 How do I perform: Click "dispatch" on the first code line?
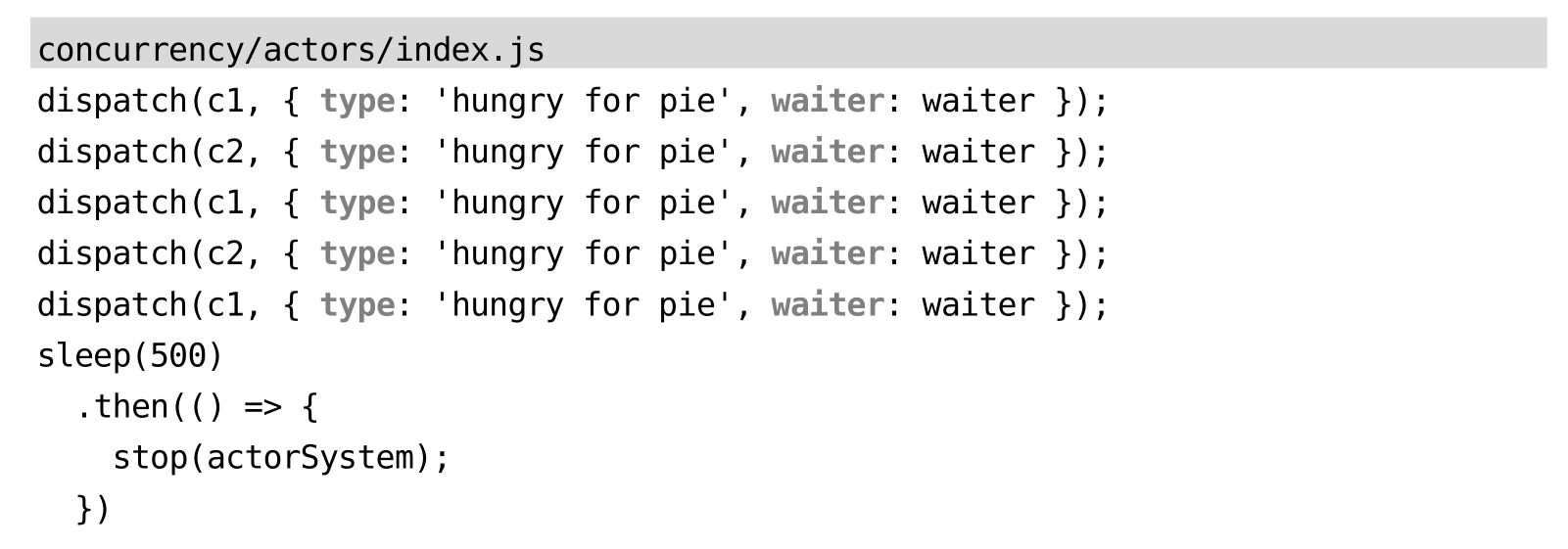[x=112, y=102]
